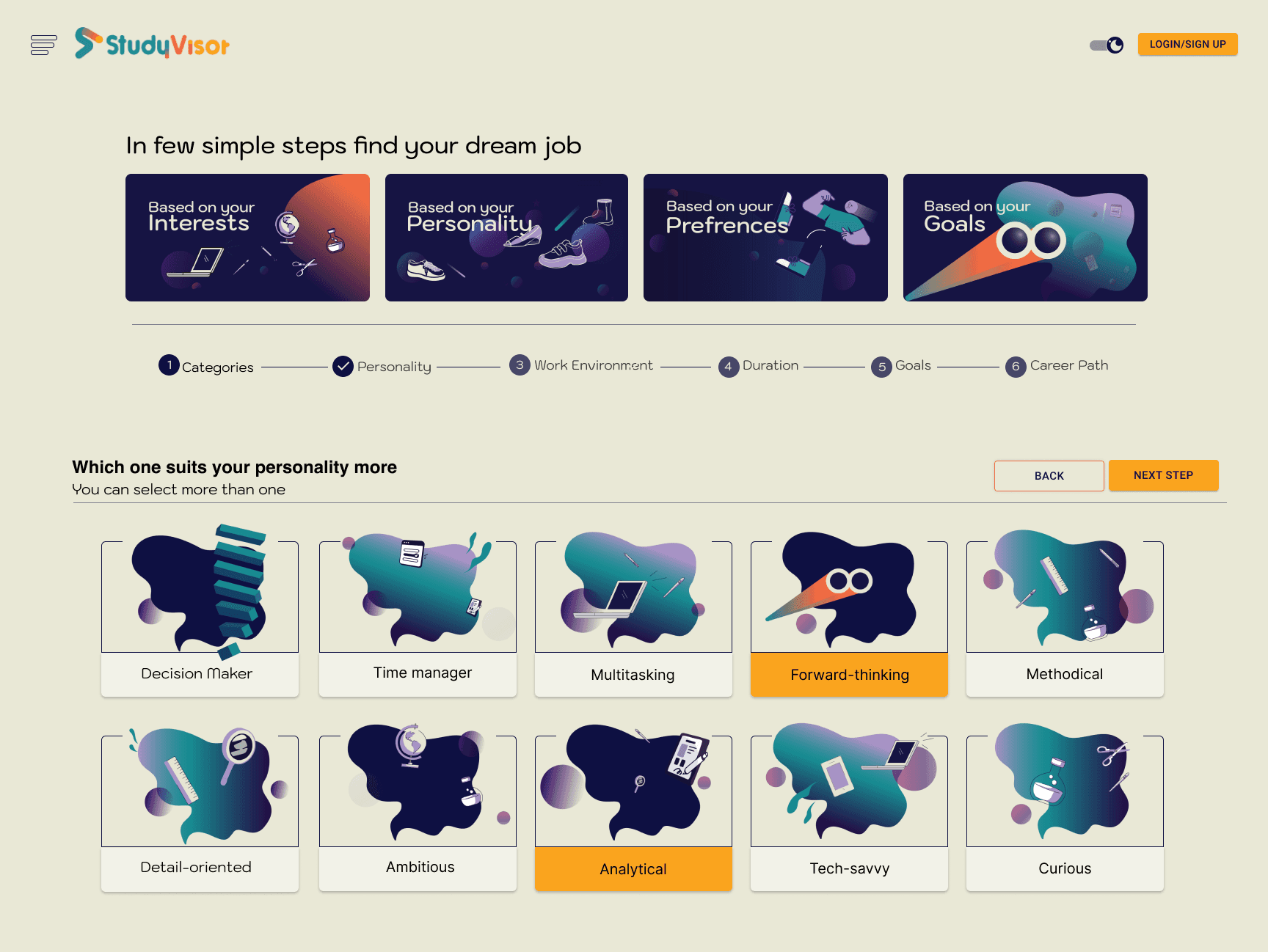Jump to step 3 Work Environment

click(581, 365)
